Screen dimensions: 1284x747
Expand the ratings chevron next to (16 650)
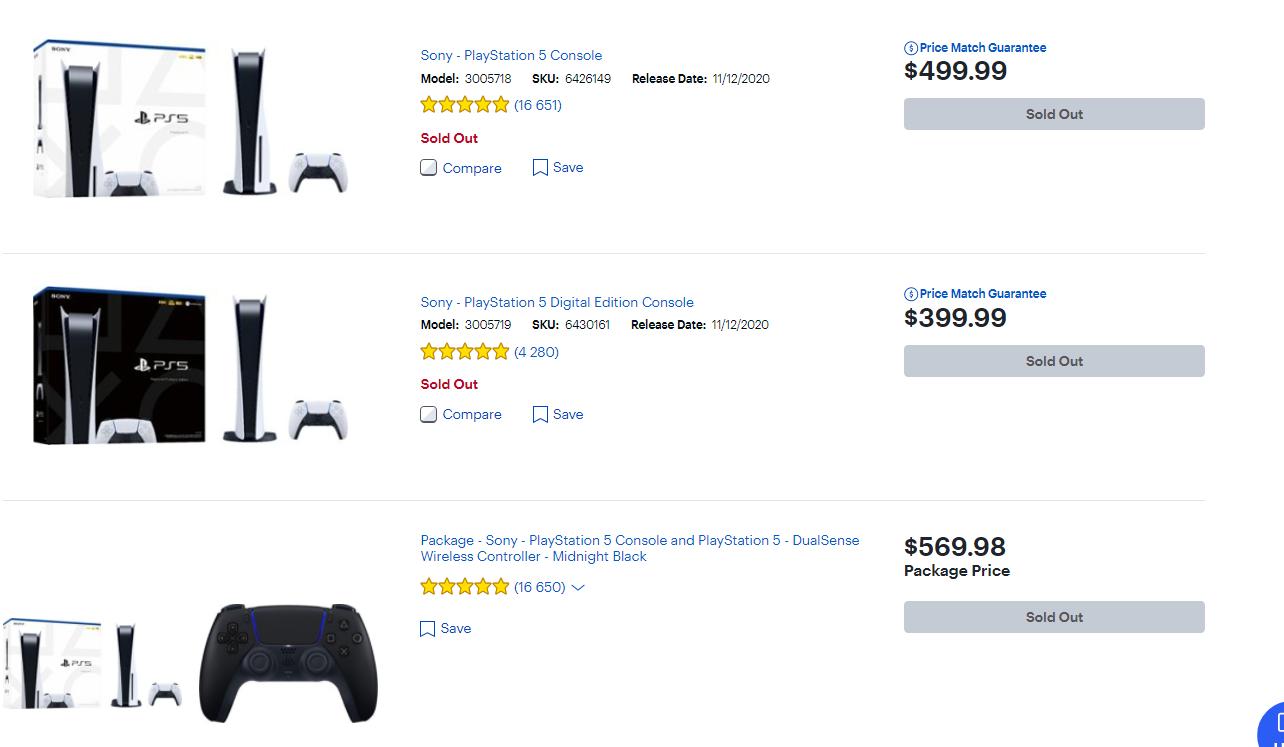(x=578, y=588)
